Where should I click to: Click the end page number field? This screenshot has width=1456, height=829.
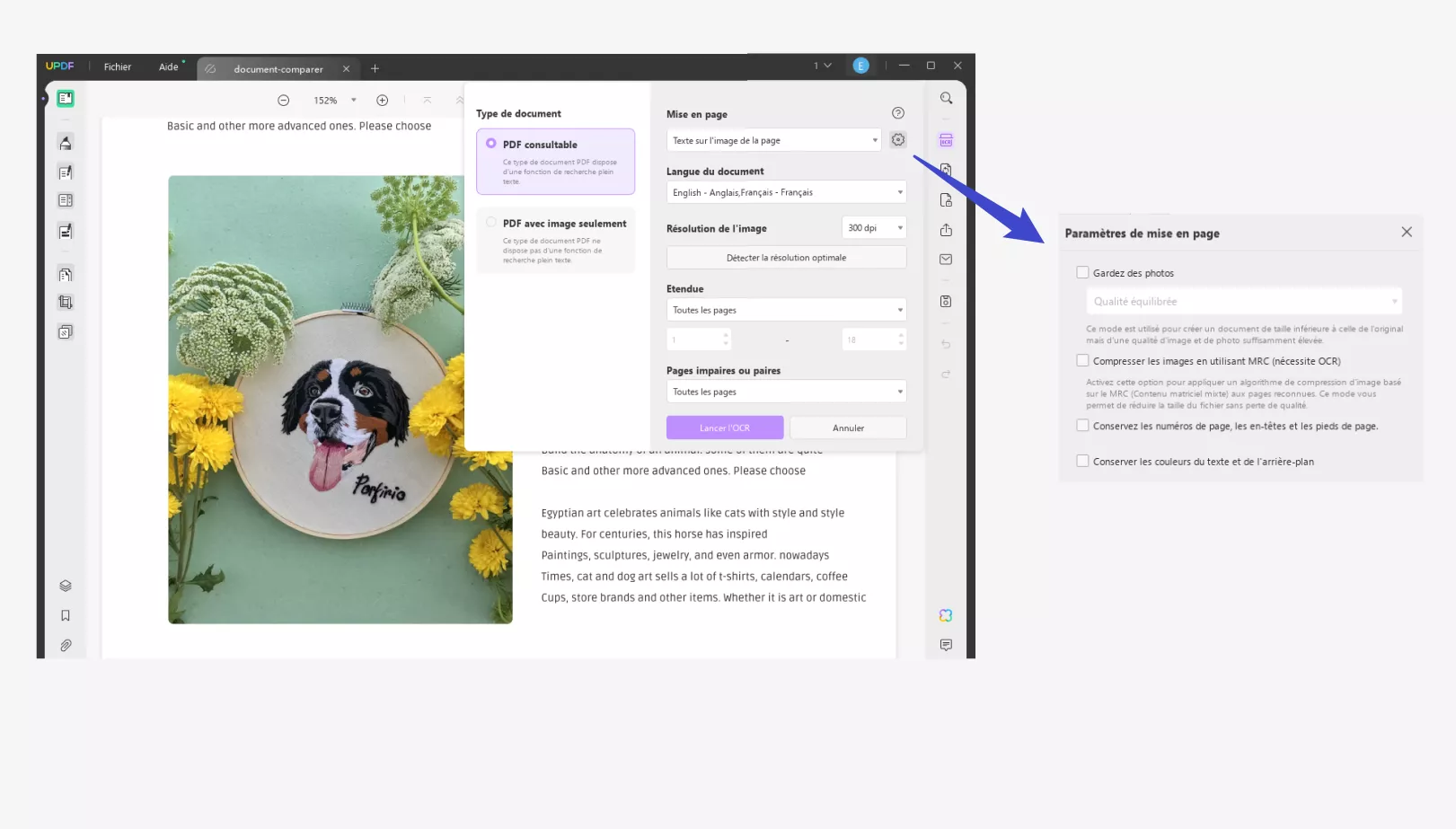pyautogui.click(x=874, y=340)
